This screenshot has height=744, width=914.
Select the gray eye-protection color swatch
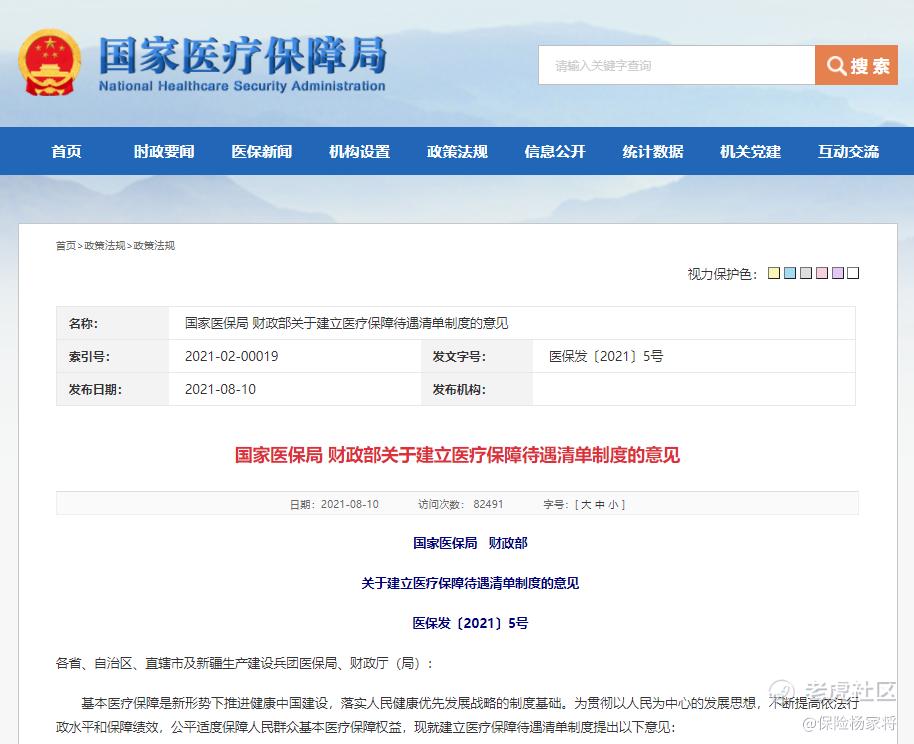(806, 273)
